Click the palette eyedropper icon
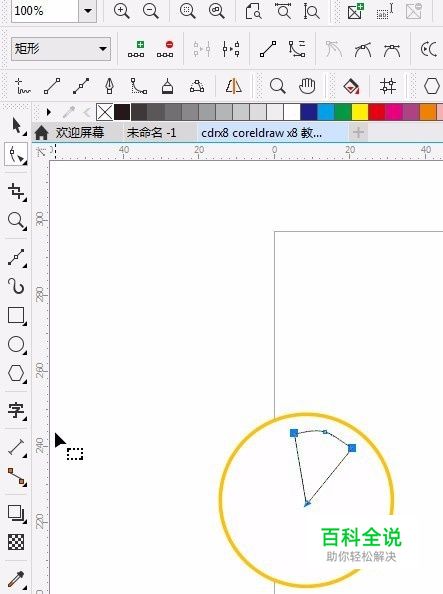 tap(69, 112)
